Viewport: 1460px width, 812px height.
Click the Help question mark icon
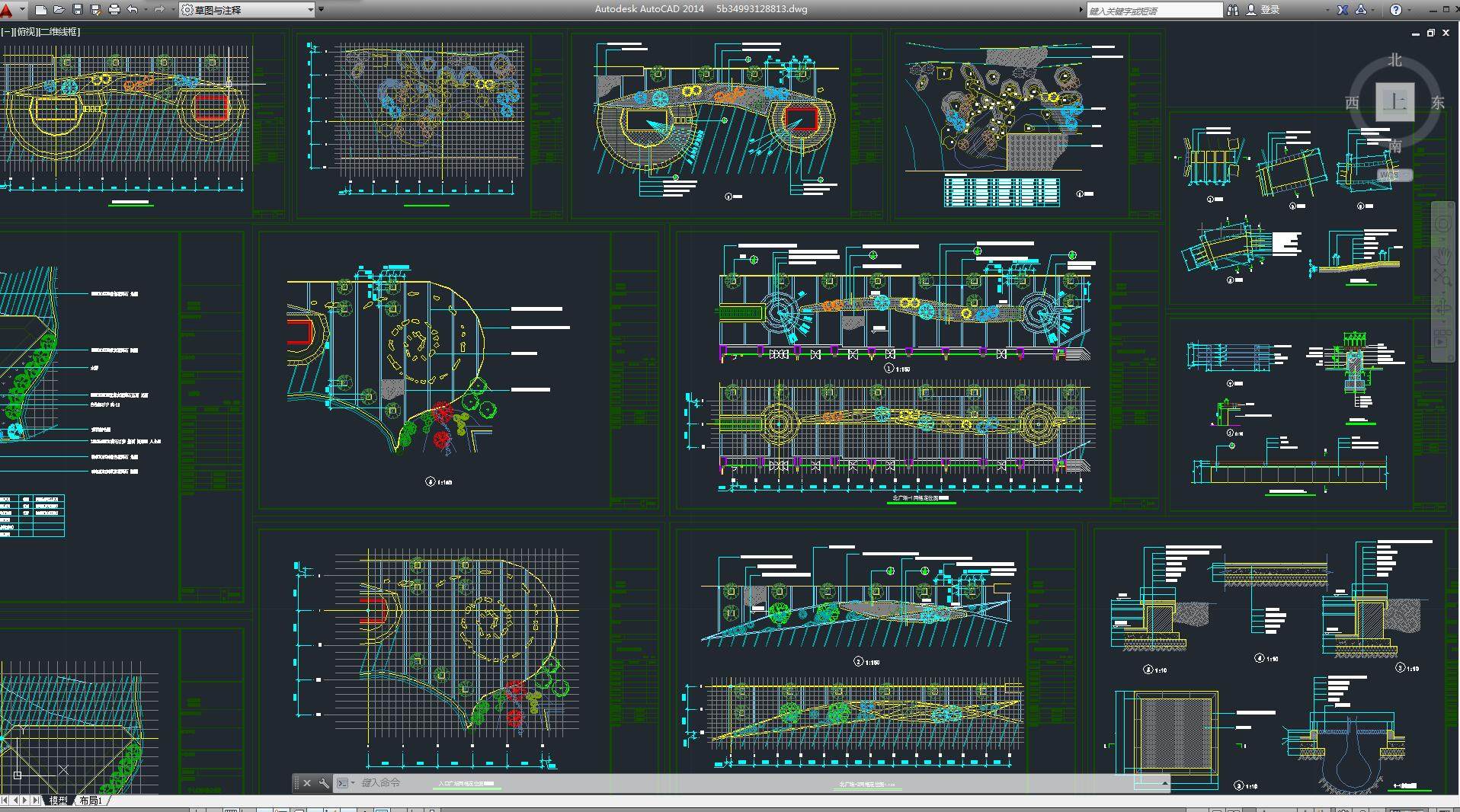[1395, 10]
